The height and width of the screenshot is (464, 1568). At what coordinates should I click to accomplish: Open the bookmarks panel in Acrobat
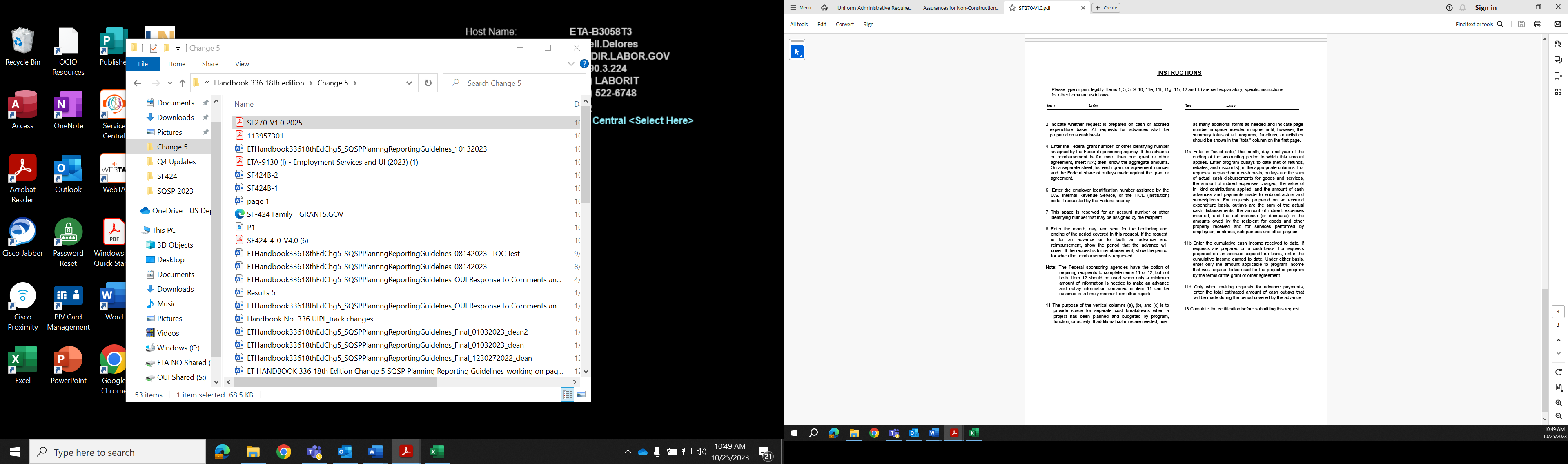[x=1558, y=76]
